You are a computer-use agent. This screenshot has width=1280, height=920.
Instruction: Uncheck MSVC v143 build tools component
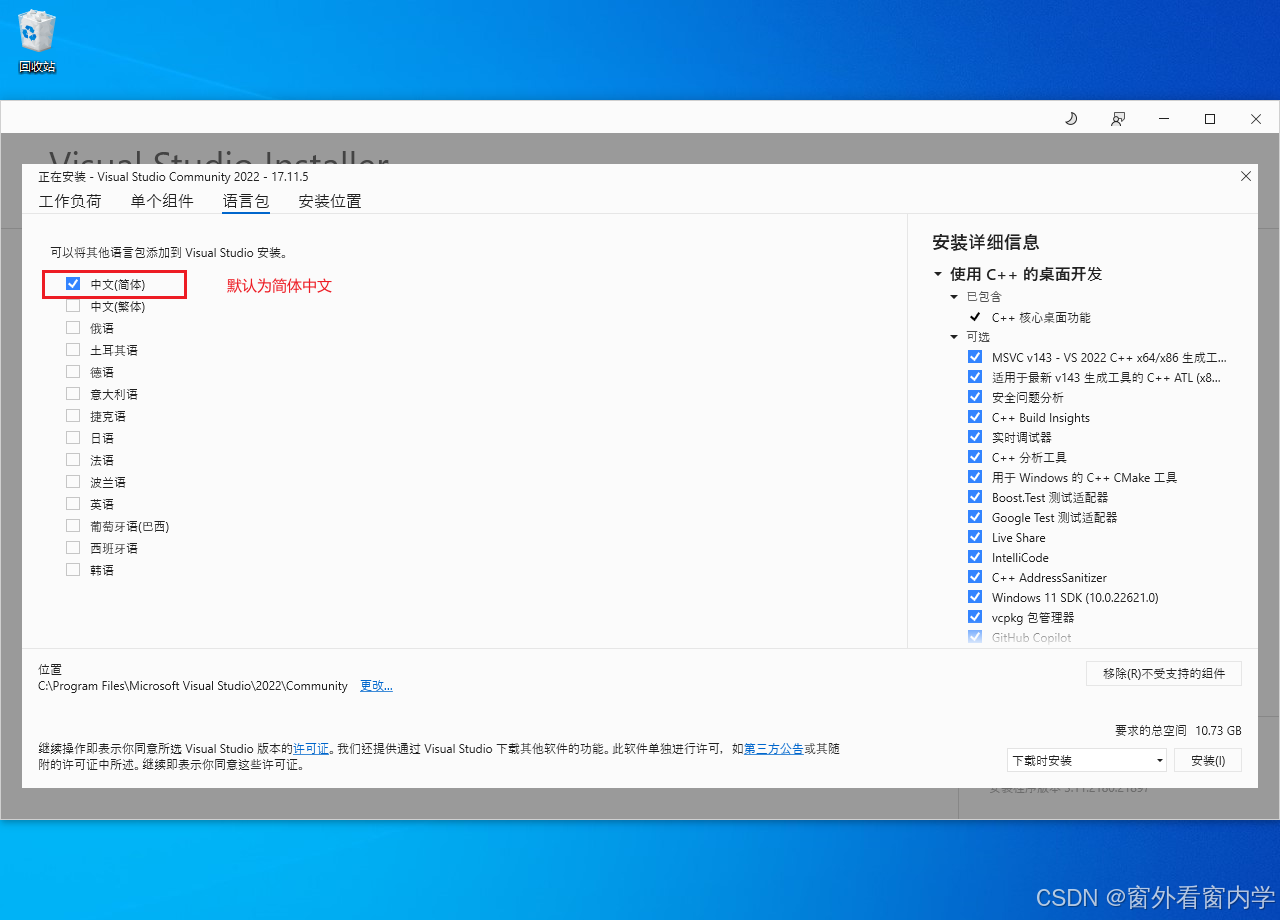tap(975, 357)
